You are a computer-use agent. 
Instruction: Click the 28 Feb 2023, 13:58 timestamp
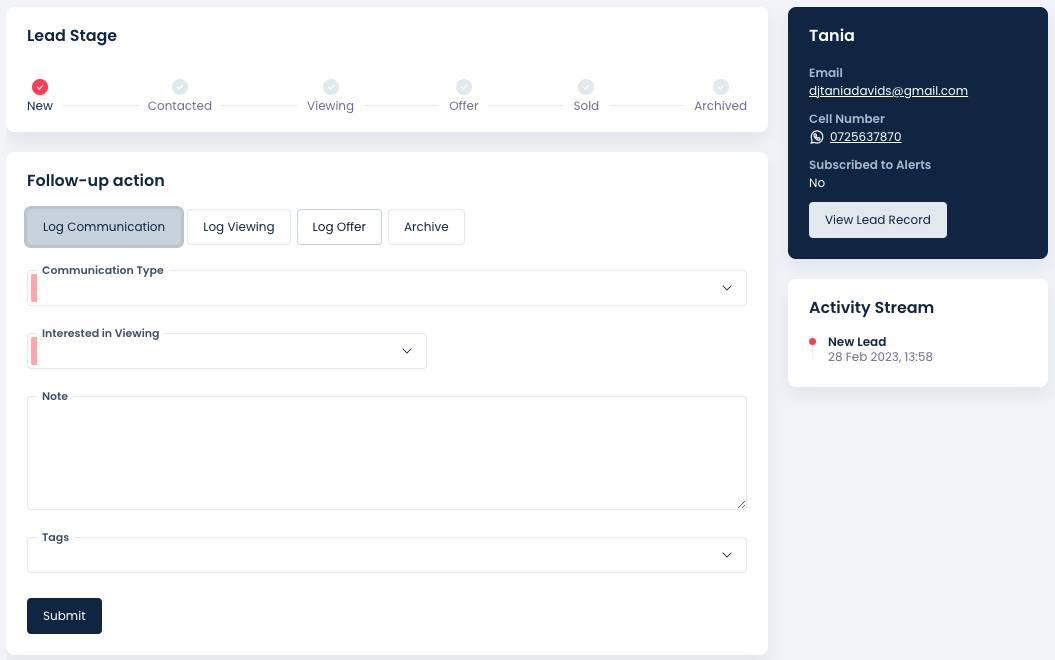point(880,357)
